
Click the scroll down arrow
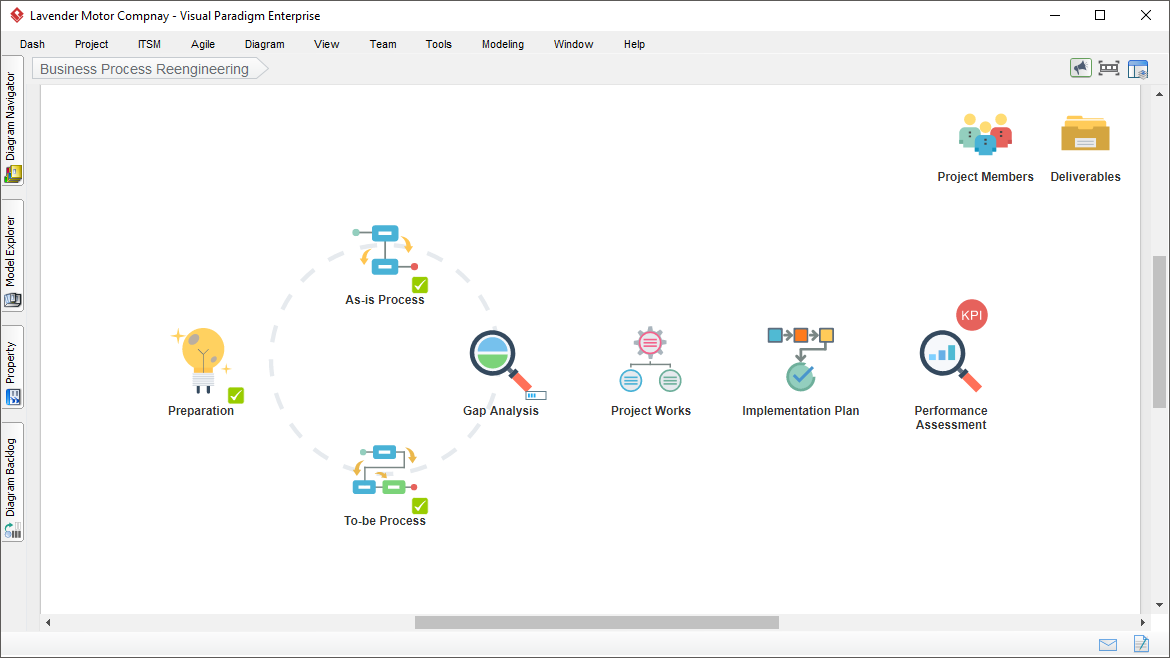pyautogui.click(x=1159, y=605)
